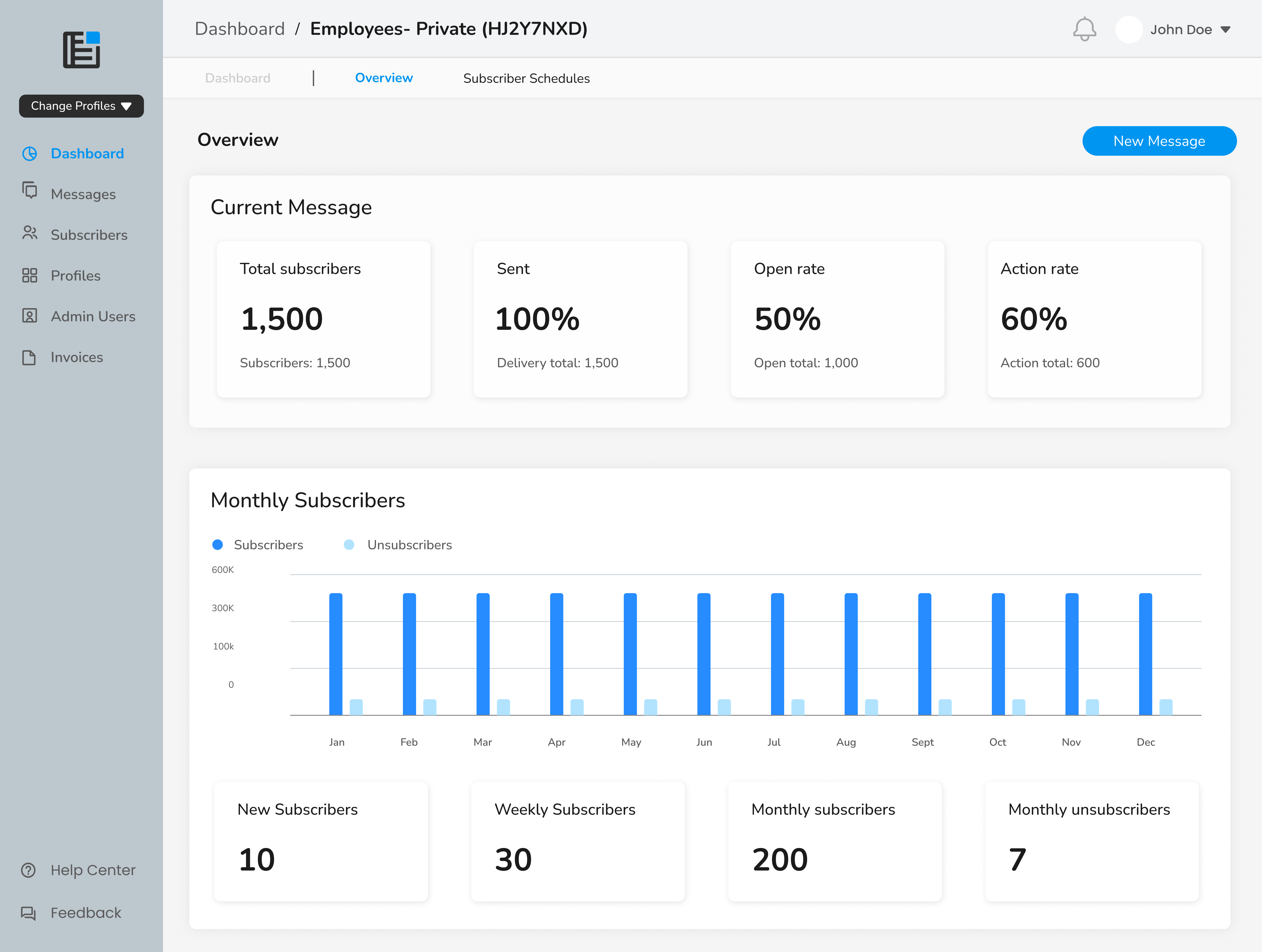The width and height of the screenshot is (1262, 952).
Task: Go to Dashboard in sidebar
Action: coord(87,154)
